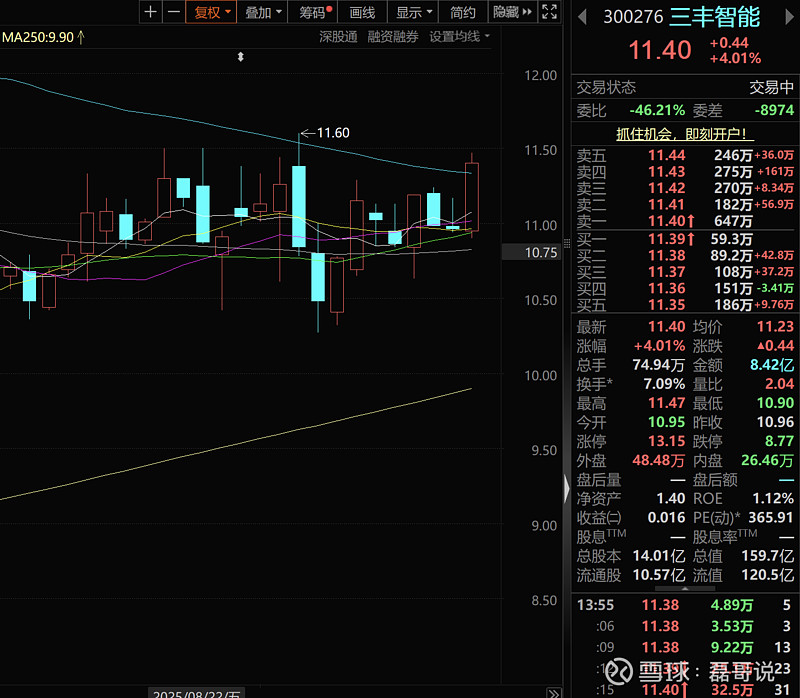800x698 pixels.
Task: Click the current price 11.40 header
Action: click(660, 50)
